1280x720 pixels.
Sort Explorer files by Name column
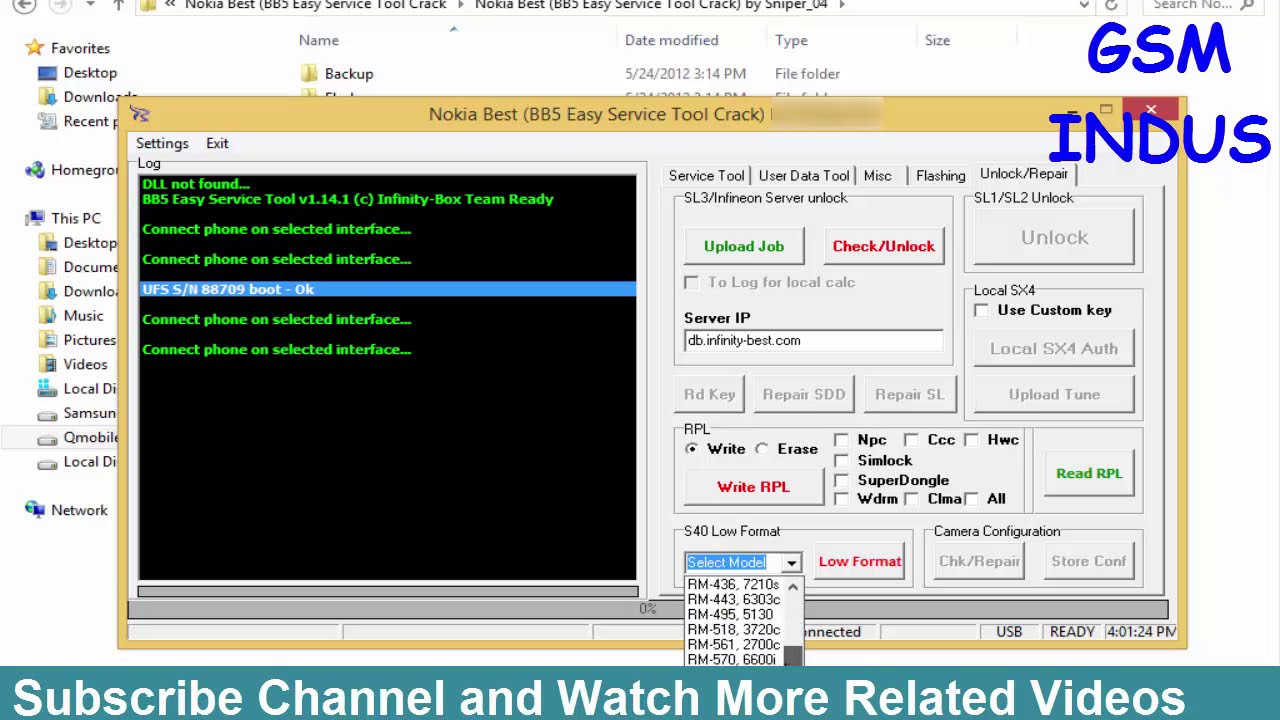319,40
